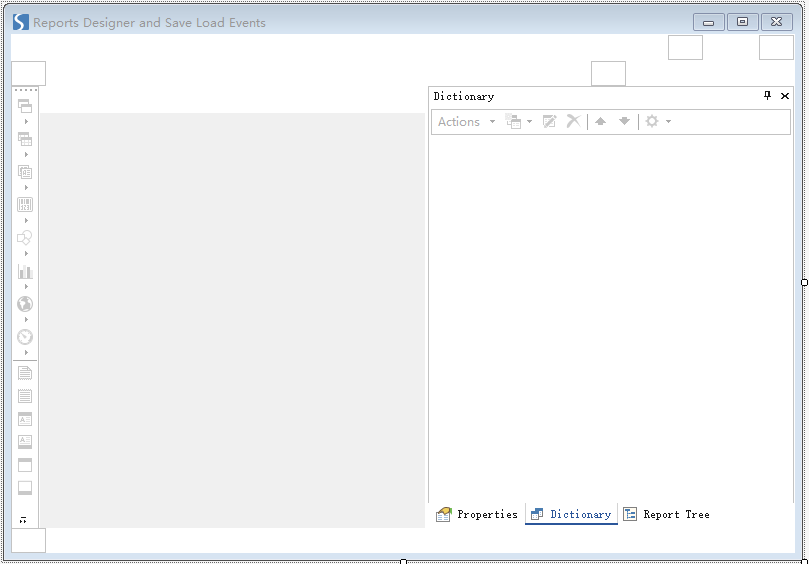Click the empty band icon with a top bar
This screenshot has width=809, height=564.
[25, 465]
